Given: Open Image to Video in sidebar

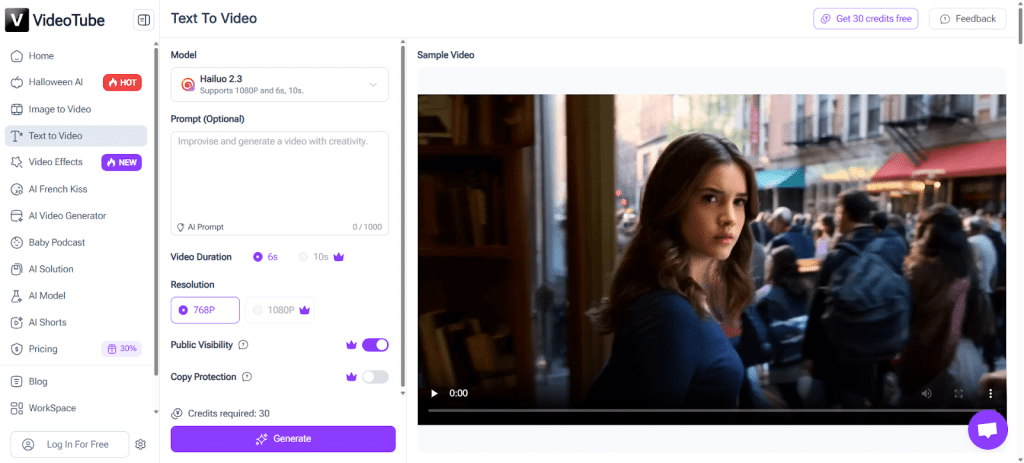Looking at the screenshot, I should (x=60, y=109).
